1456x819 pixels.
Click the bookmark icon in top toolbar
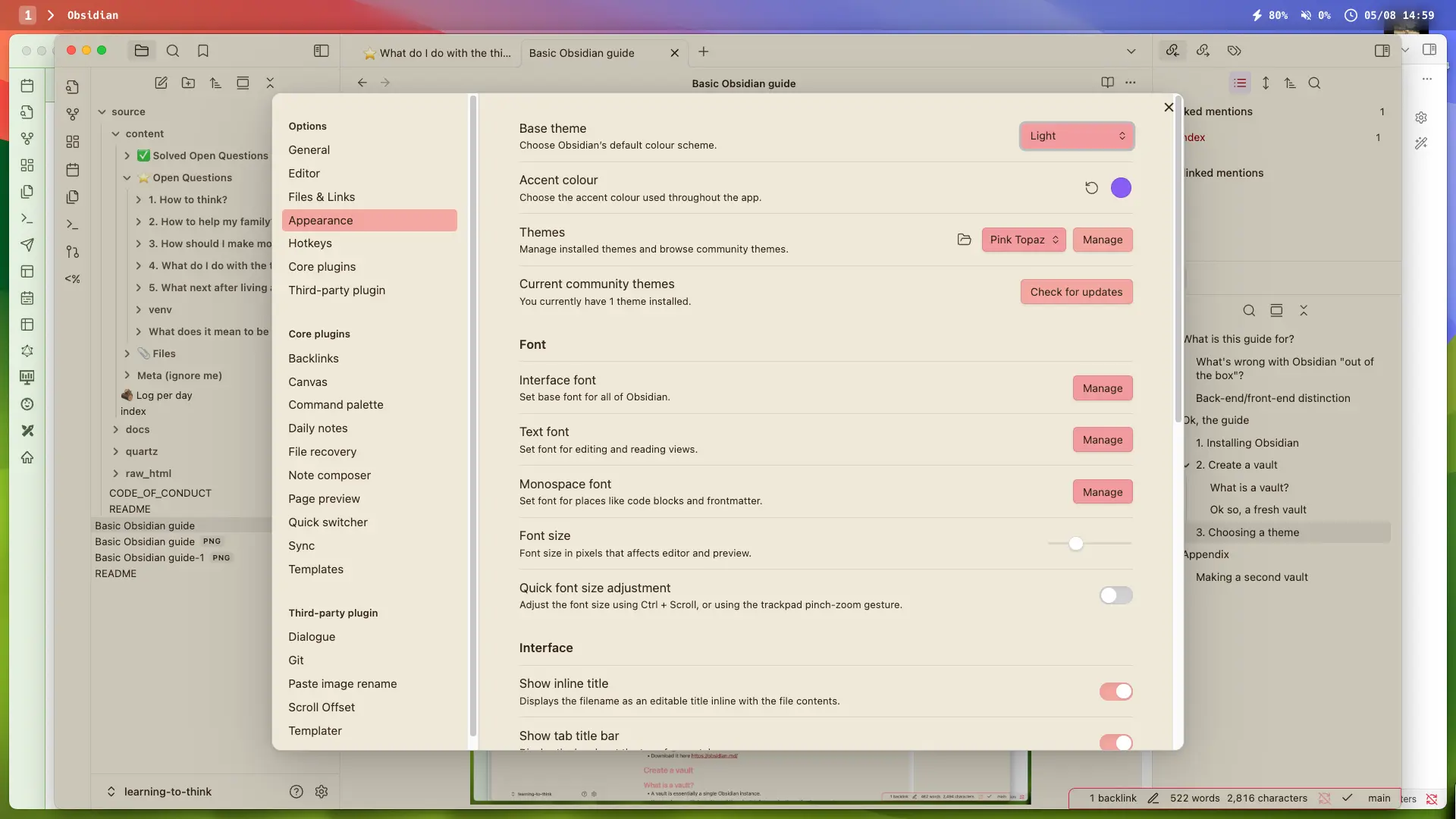[x=202, y=51]
